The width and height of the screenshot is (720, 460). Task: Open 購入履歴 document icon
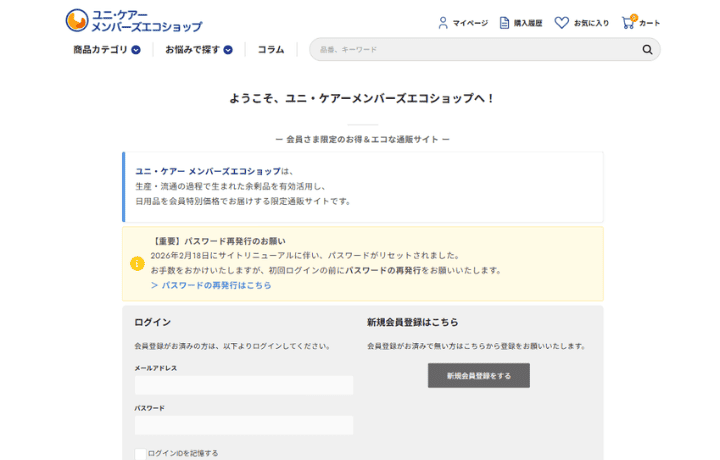[505, 22]
